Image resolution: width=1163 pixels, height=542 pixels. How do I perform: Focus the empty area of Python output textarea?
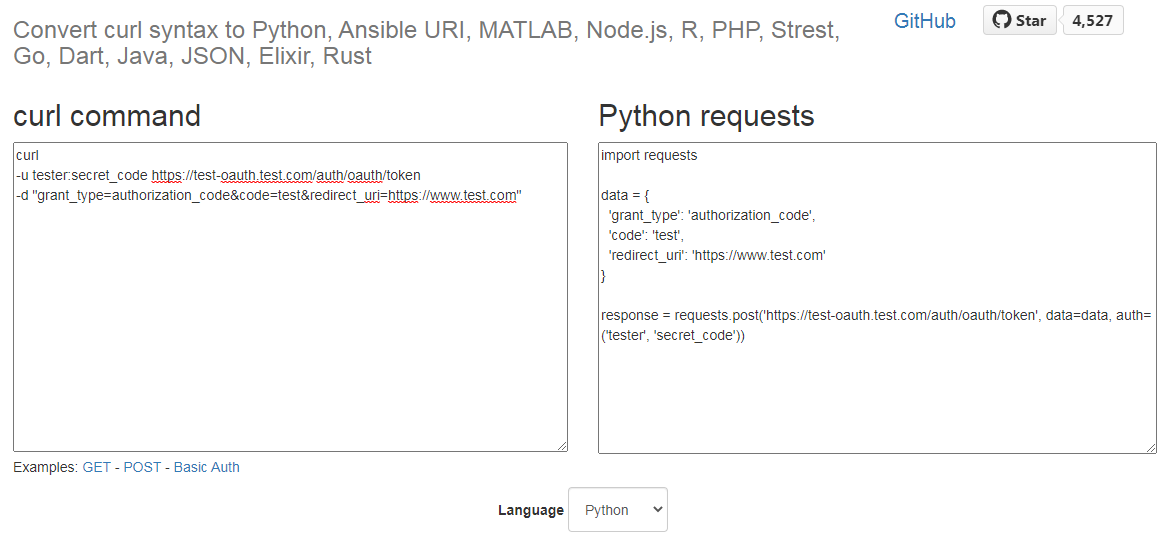[x=875, y=400]
